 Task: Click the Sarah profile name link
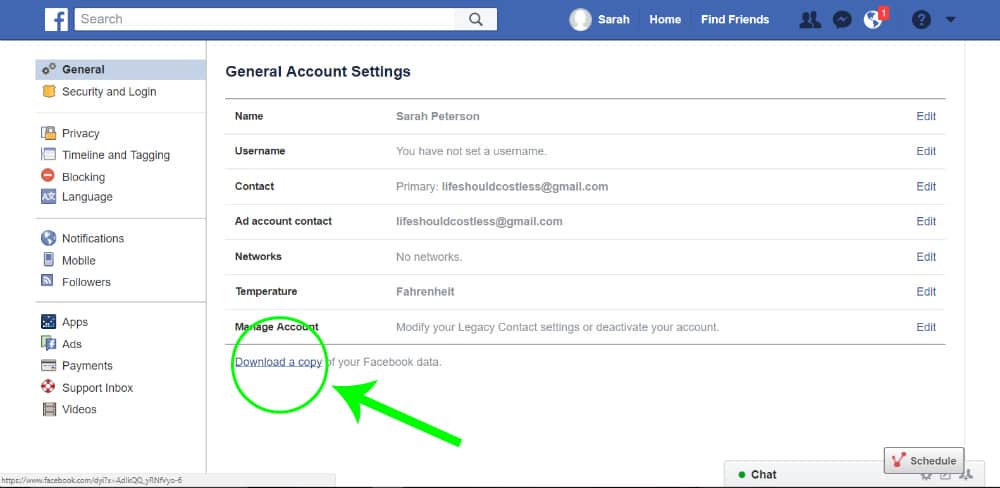point(614,20)
